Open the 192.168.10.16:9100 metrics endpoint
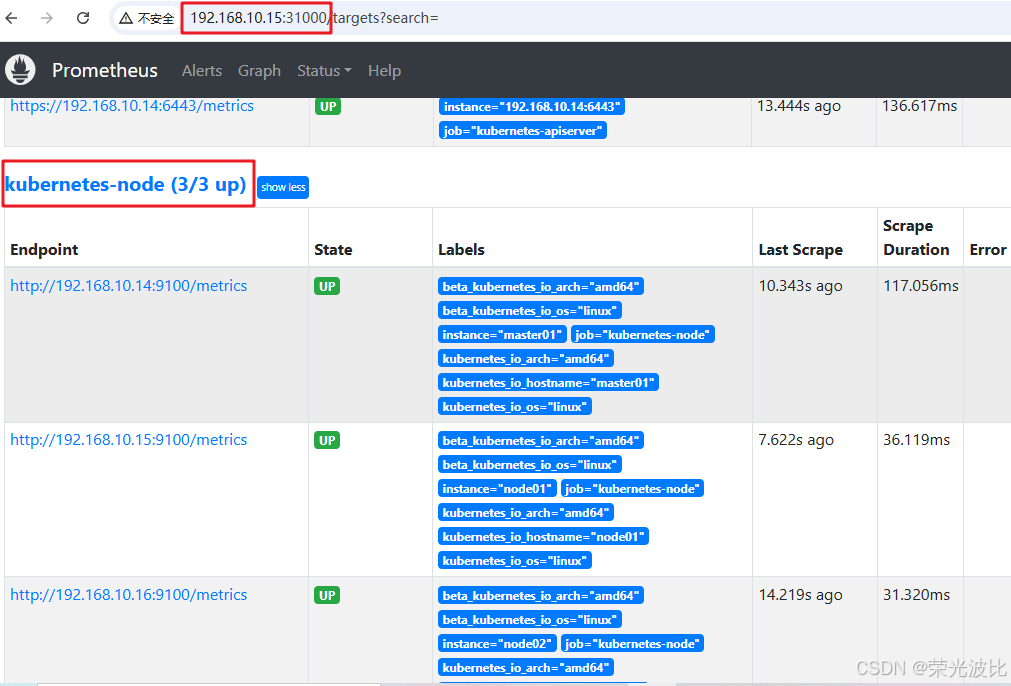 point(129,594)
